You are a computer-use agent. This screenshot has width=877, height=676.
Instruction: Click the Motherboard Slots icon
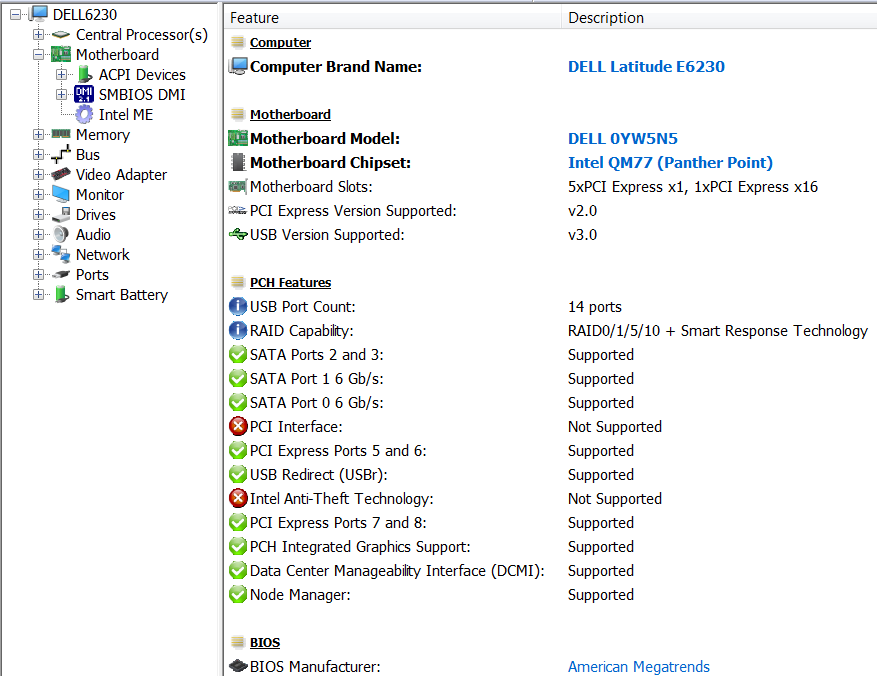(238, 186)
